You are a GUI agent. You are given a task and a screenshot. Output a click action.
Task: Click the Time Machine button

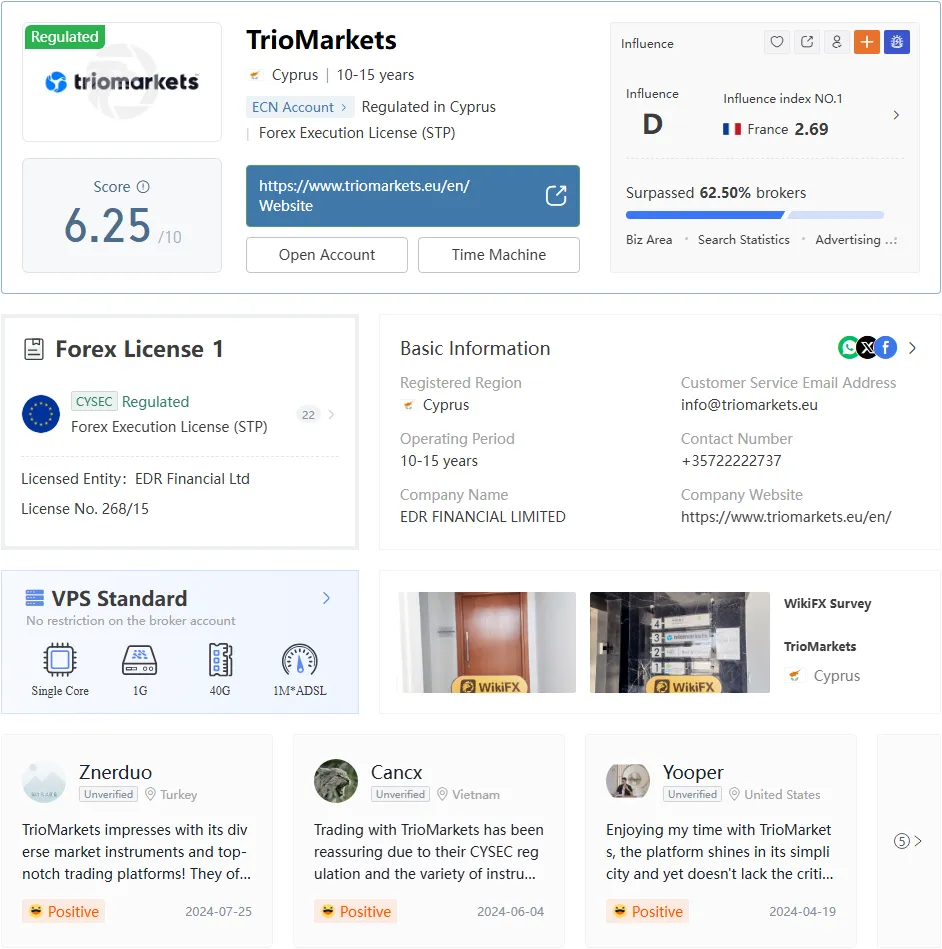coord(499,255)
